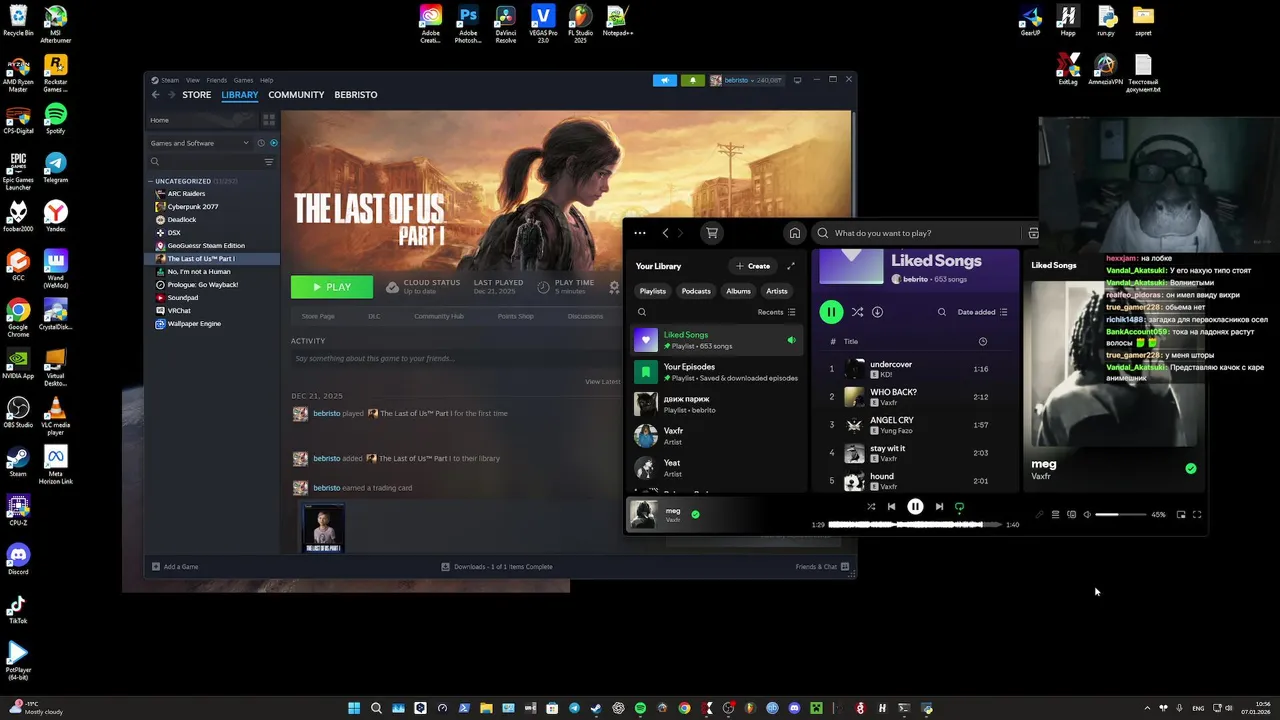Open Recents sort dropdown in library
This screenshot has height=720, width=1280.
point(777,312)
